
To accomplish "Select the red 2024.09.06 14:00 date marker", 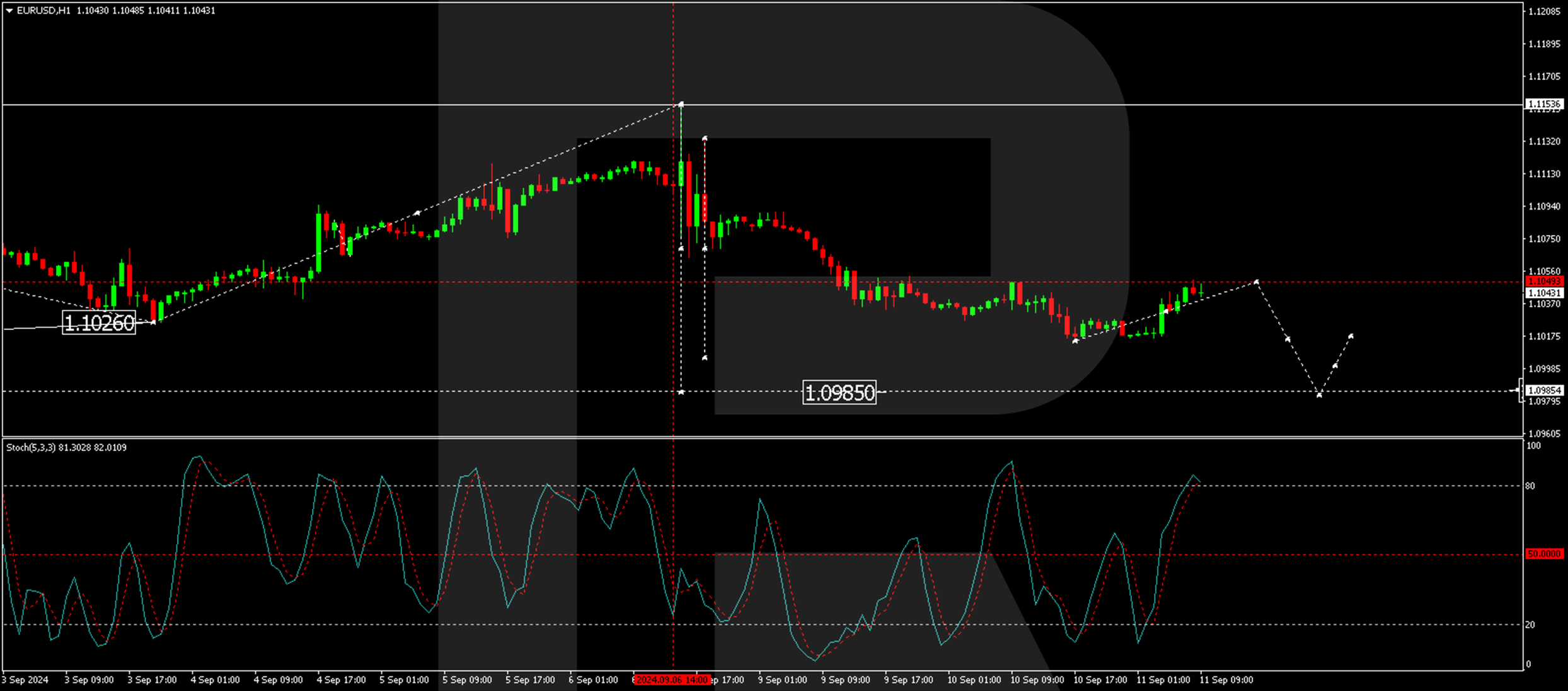I will 672,680.
